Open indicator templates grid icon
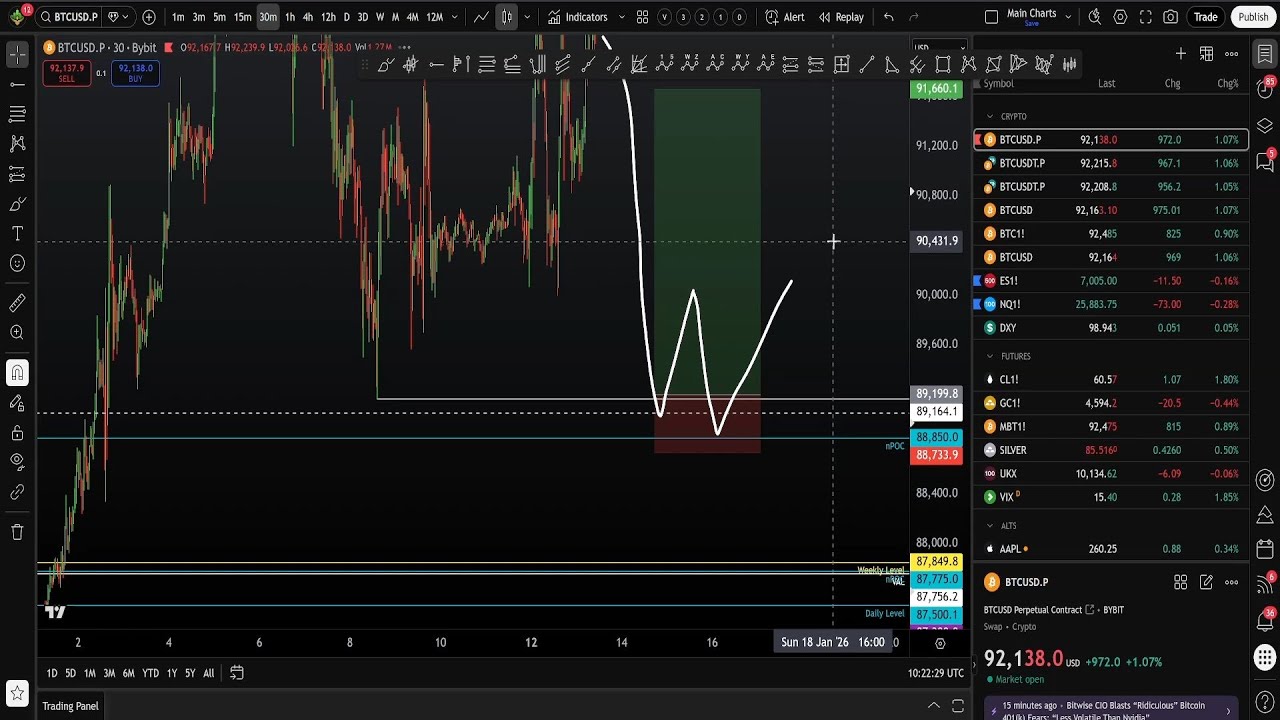Screen dimensions: 1280x720 [642, 17]
